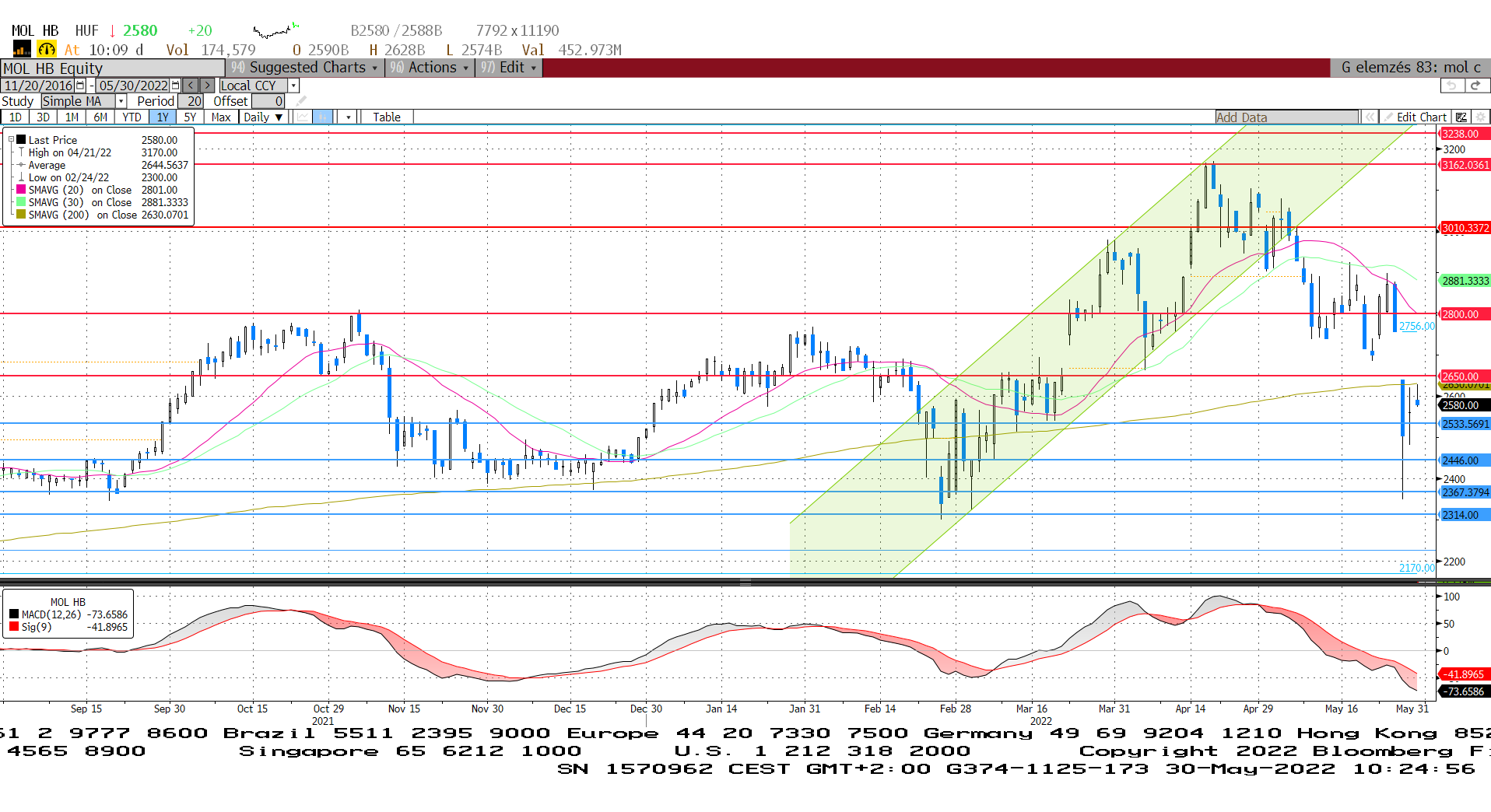
Task: Select the candlestick chart style icon
Action: coord(323,117)
